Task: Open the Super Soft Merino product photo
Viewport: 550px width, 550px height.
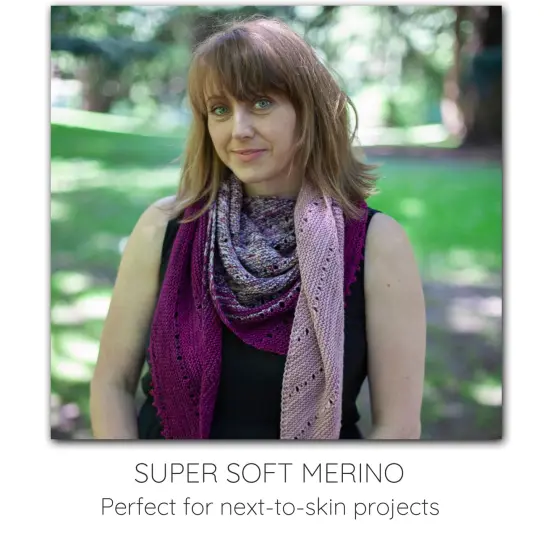Action: point(276,222)
